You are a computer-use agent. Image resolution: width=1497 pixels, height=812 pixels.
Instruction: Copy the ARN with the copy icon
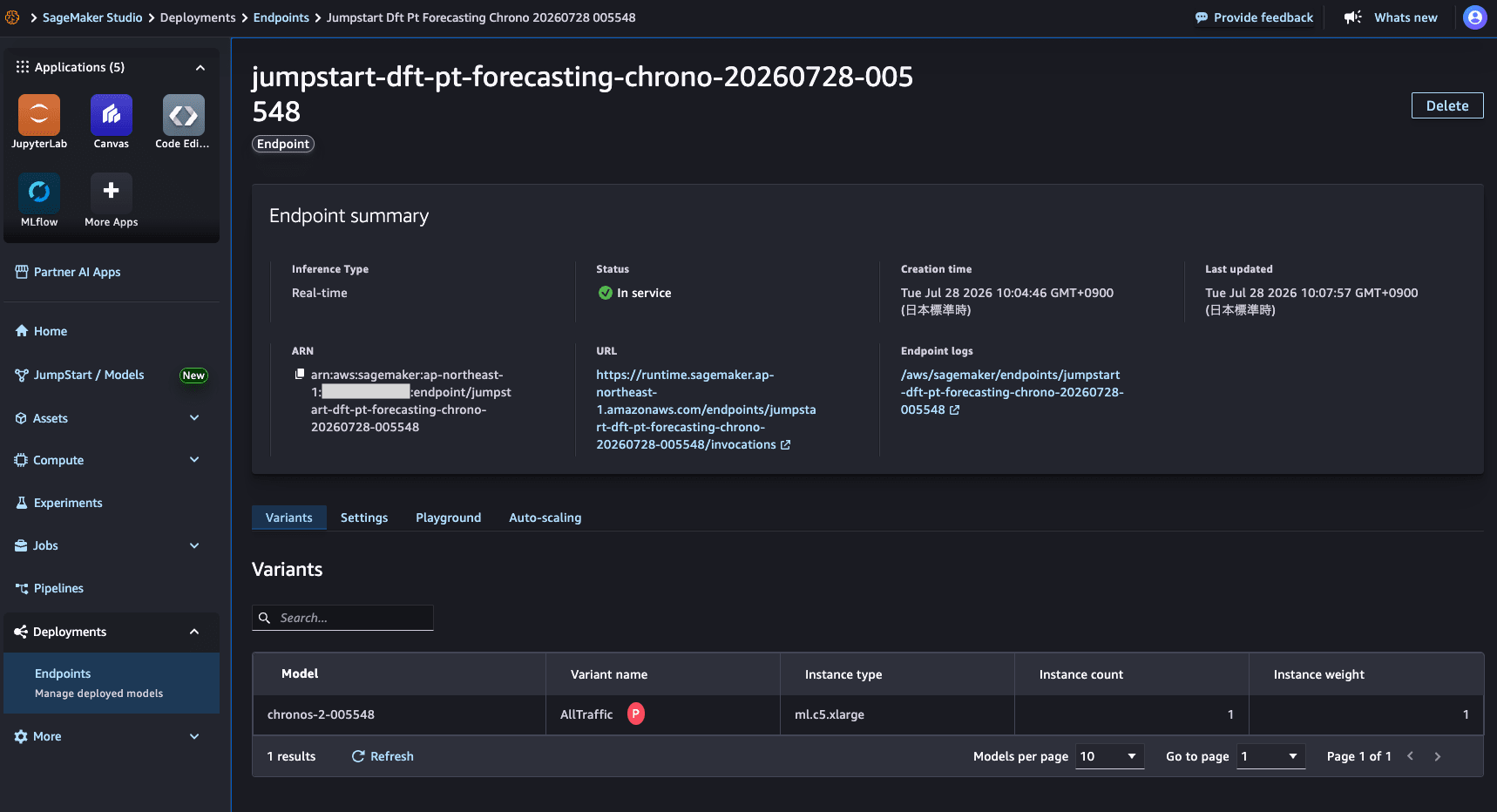point(300,374)
